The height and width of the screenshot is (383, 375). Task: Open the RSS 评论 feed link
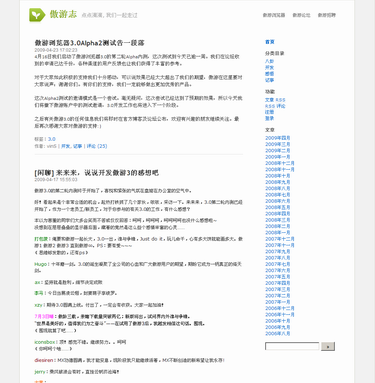(x=275, y=106)
